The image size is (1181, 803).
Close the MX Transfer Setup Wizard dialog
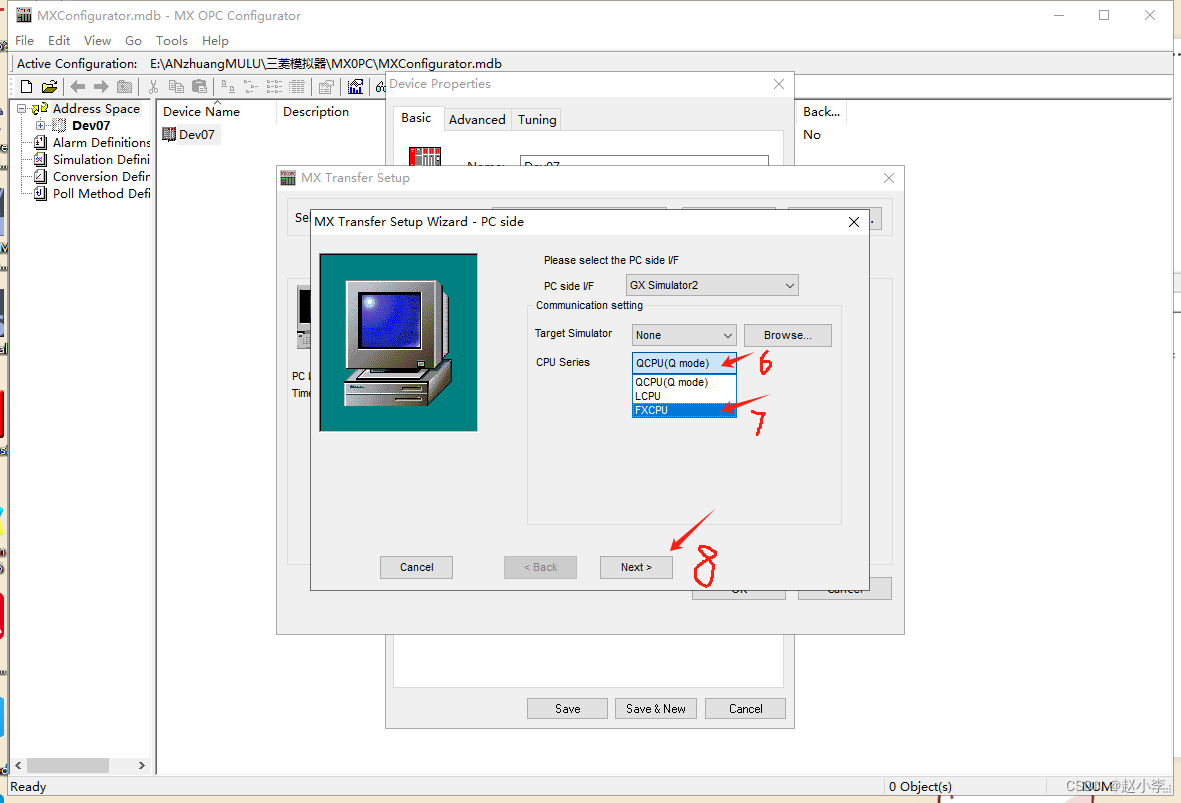(x=853, y=221)
